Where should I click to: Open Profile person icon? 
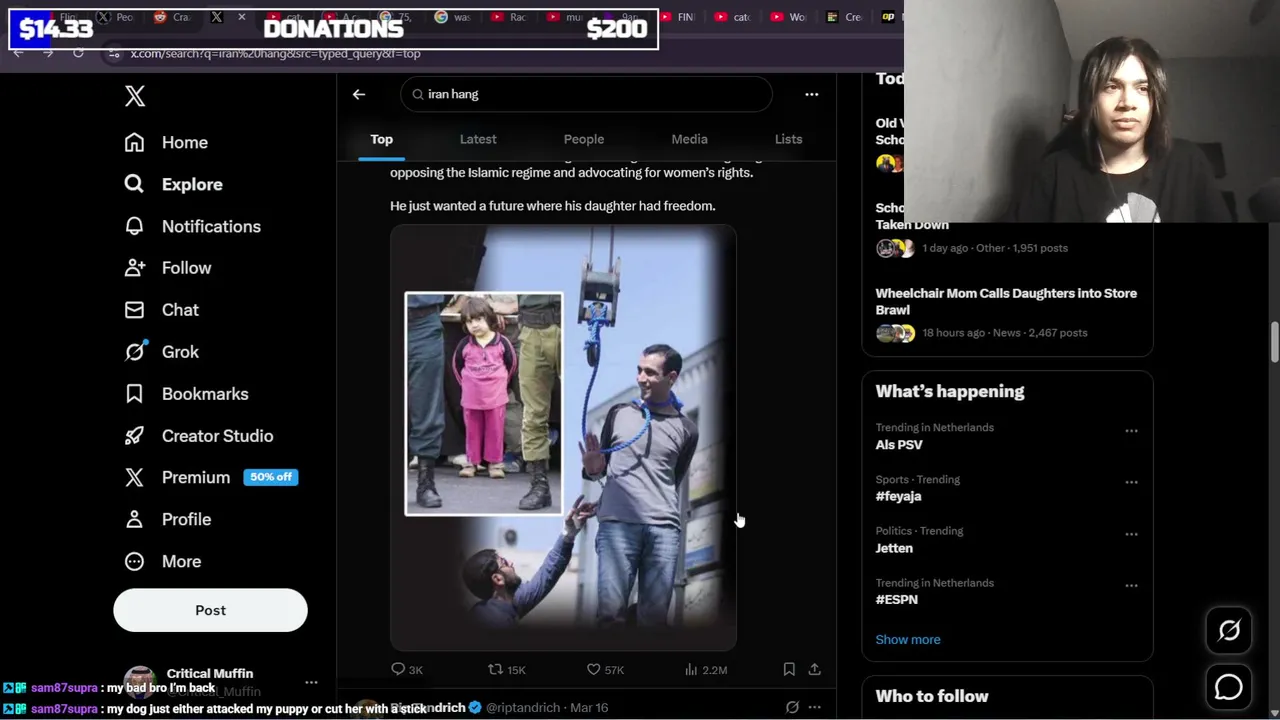point(134,519)
